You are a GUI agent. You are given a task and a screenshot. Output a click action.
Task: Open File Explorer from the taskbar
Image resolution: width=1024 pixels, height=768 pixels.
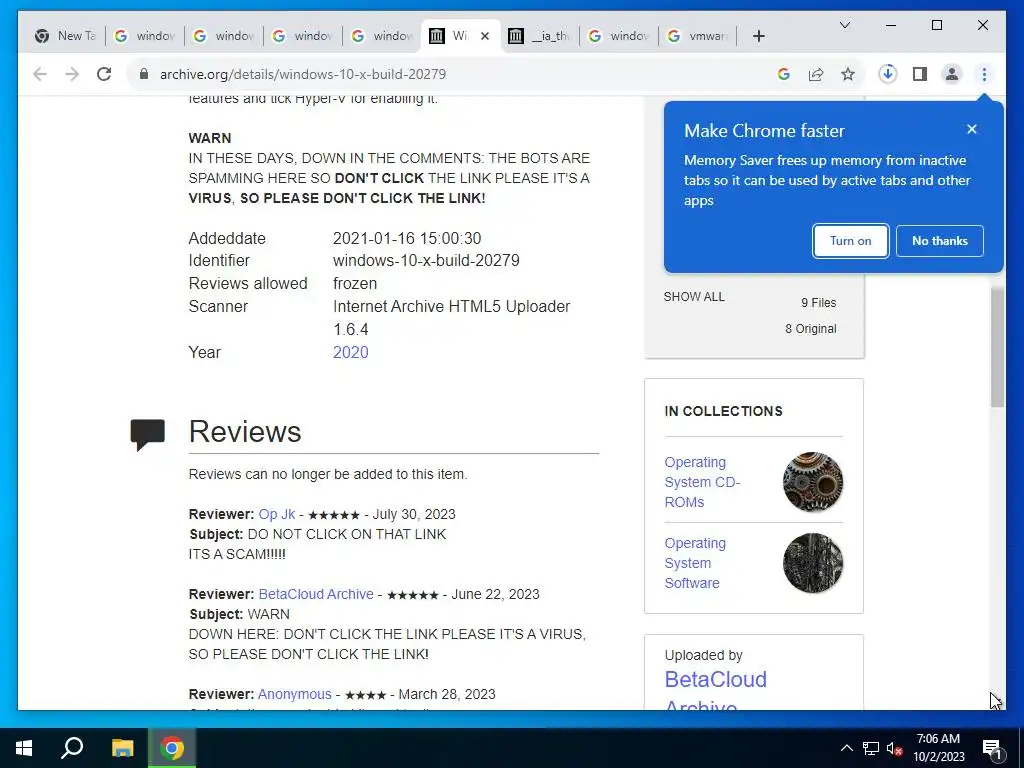click(x=122, y=748)
